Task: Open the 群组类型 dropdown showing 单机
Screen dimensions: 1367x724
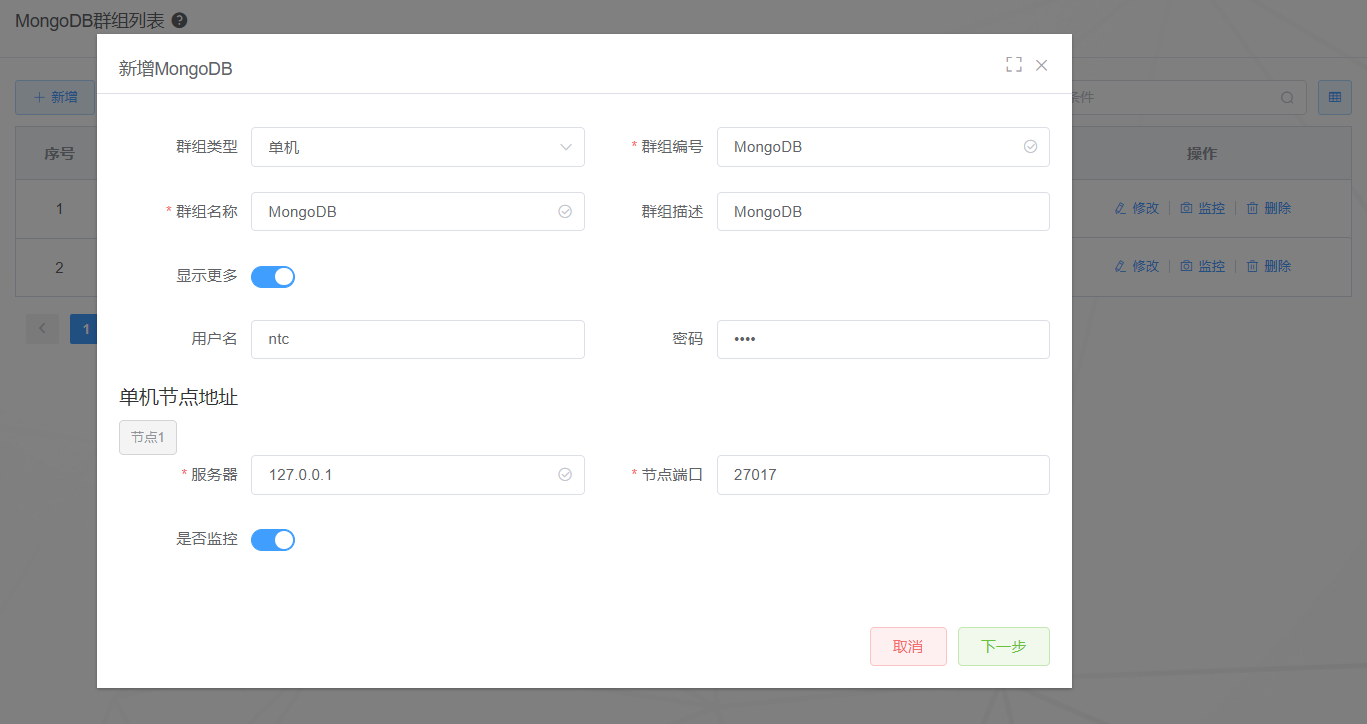Action: (x=418, y=147)
